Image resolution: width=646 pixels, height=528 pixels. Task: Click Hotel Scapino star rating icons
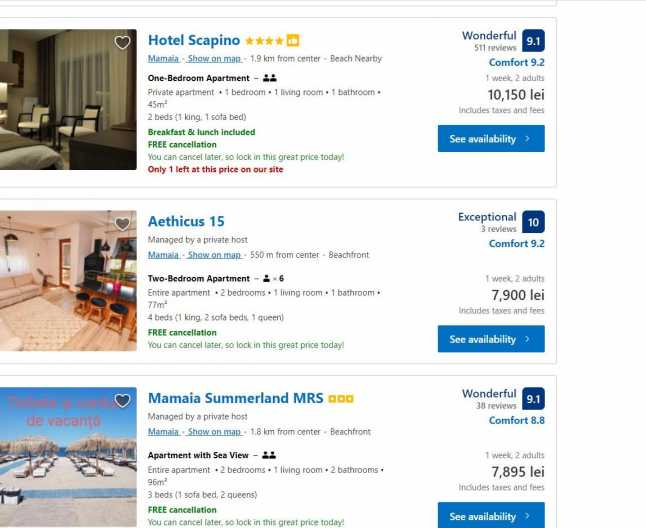[x=265, y=41]
